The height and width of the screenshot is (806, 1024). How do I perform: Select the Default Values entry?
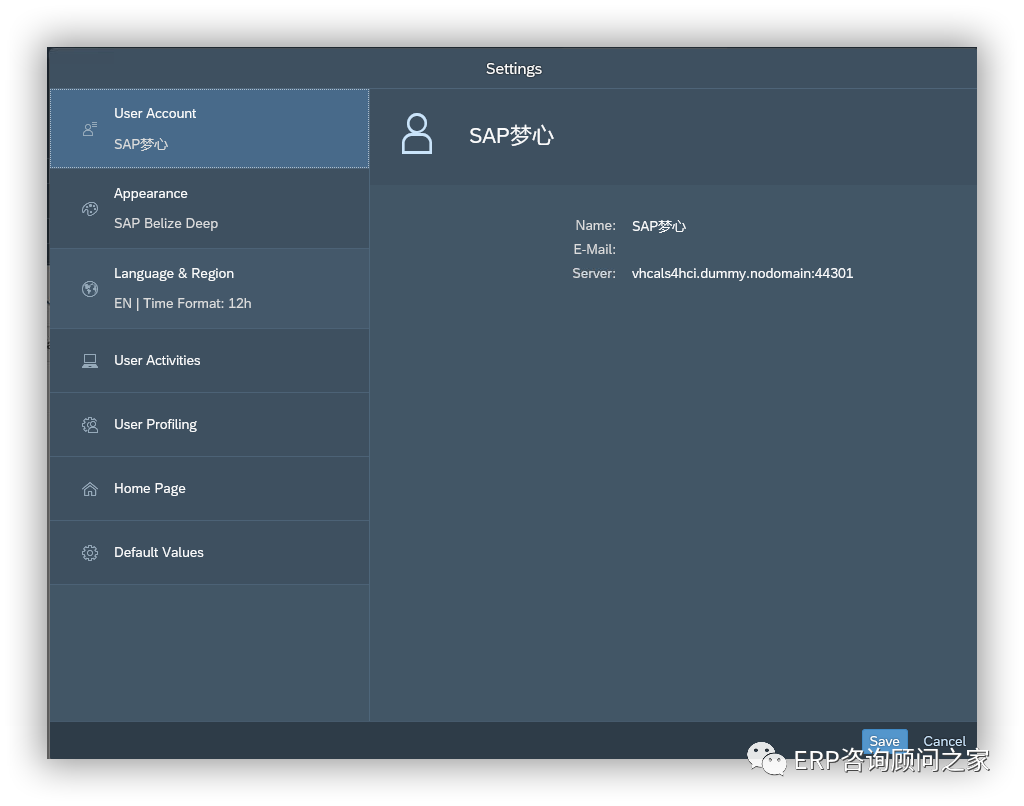[x=210, y=553]
